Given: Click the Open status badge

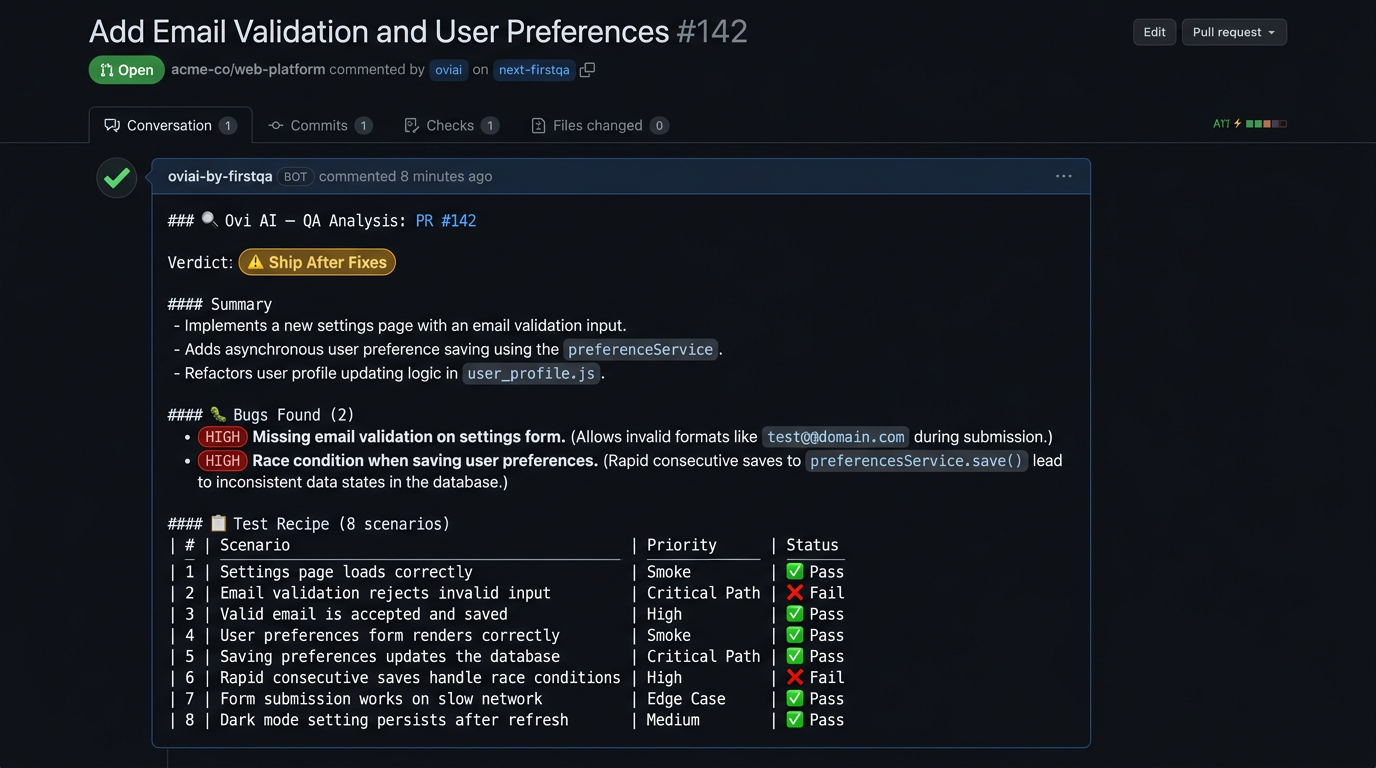Looking at the screenshot, I should [x=126, y=70].
